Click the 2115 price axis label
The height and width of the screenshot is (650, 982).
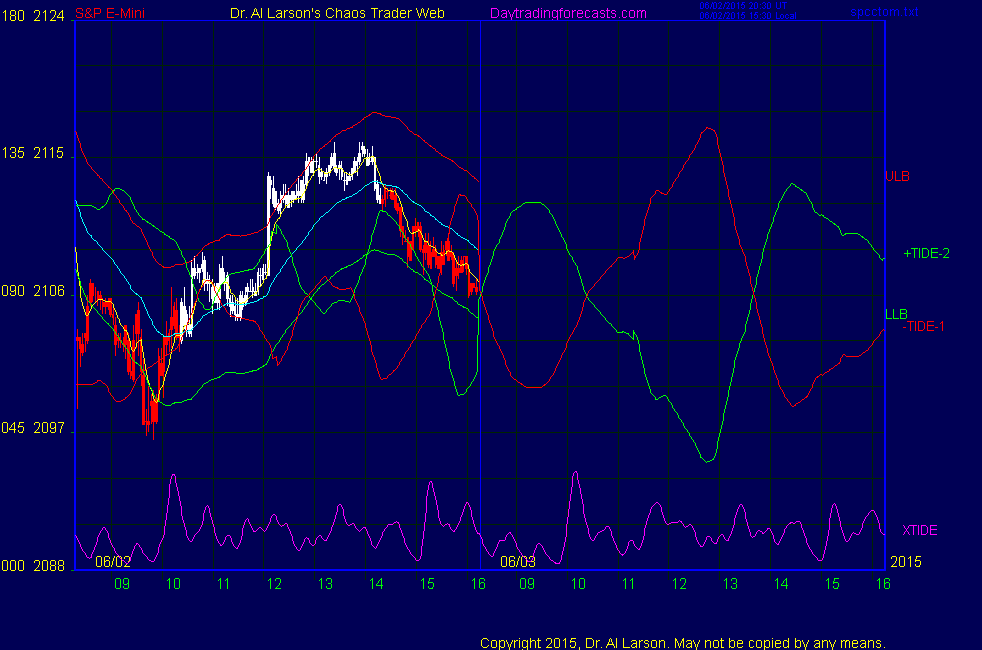(49, 153)
